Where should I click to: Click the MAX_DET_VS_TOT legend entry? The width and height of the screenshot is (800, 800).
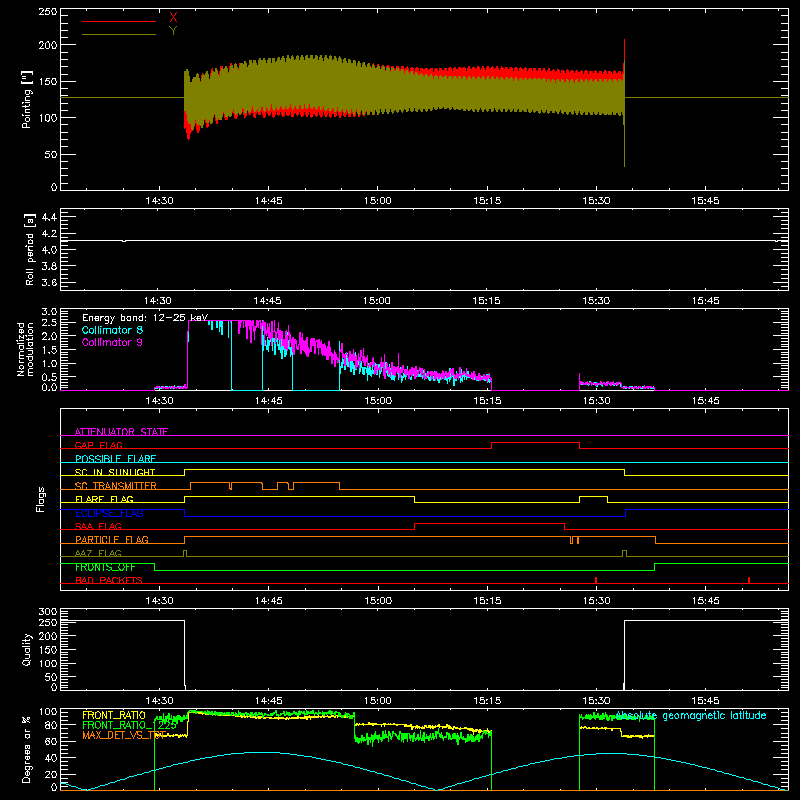(x=124, y=735)
